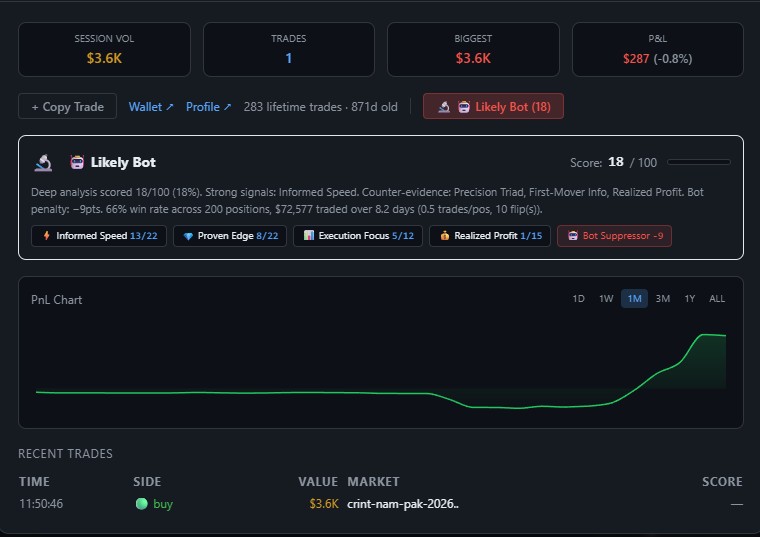The width and height of the screenshot is (760, 537).
Task: Click the P&L $287 card
Action: [x=658, y=49]
